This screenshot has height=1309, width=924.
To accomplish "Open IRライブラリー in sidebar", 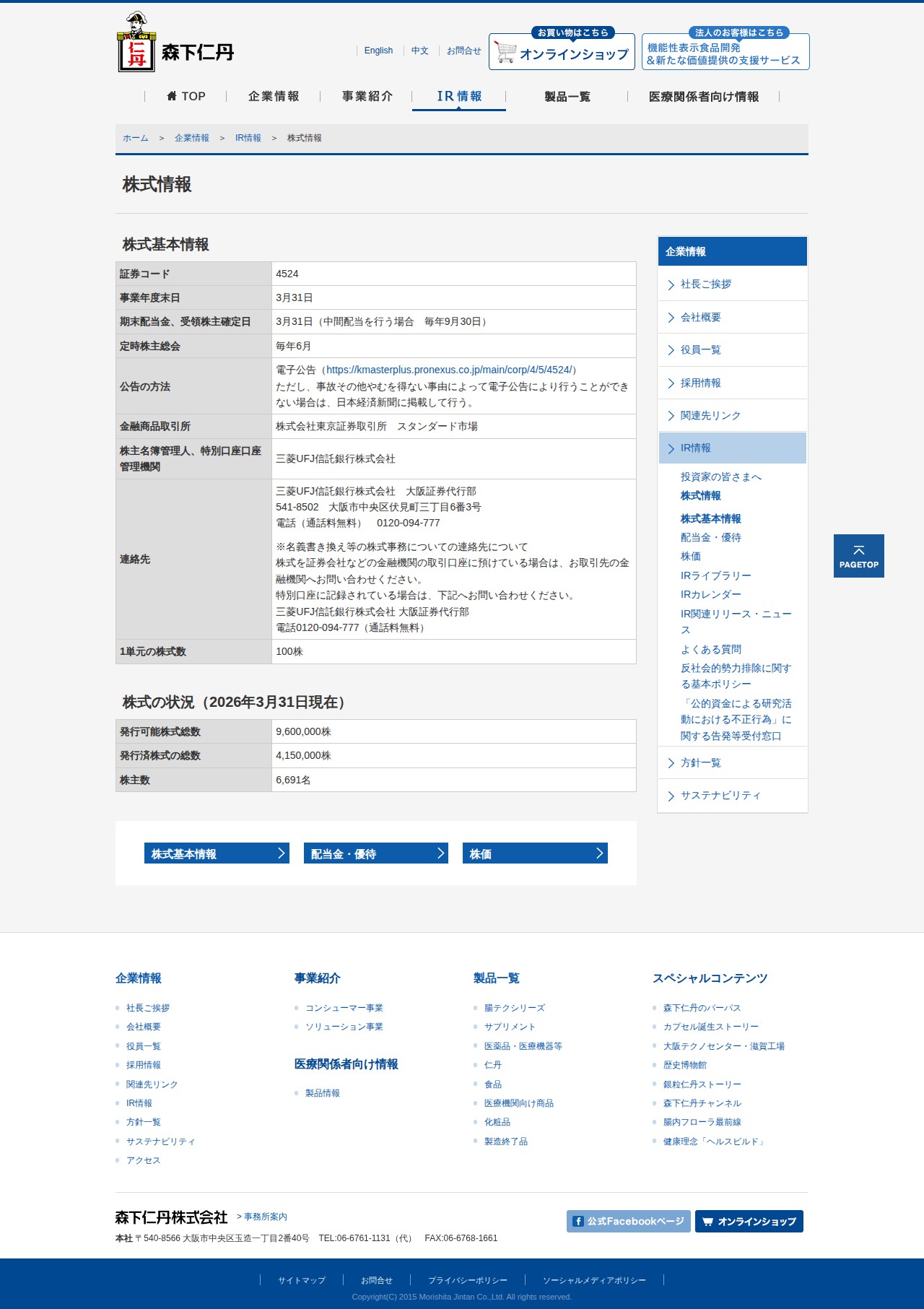I will 716,575.
